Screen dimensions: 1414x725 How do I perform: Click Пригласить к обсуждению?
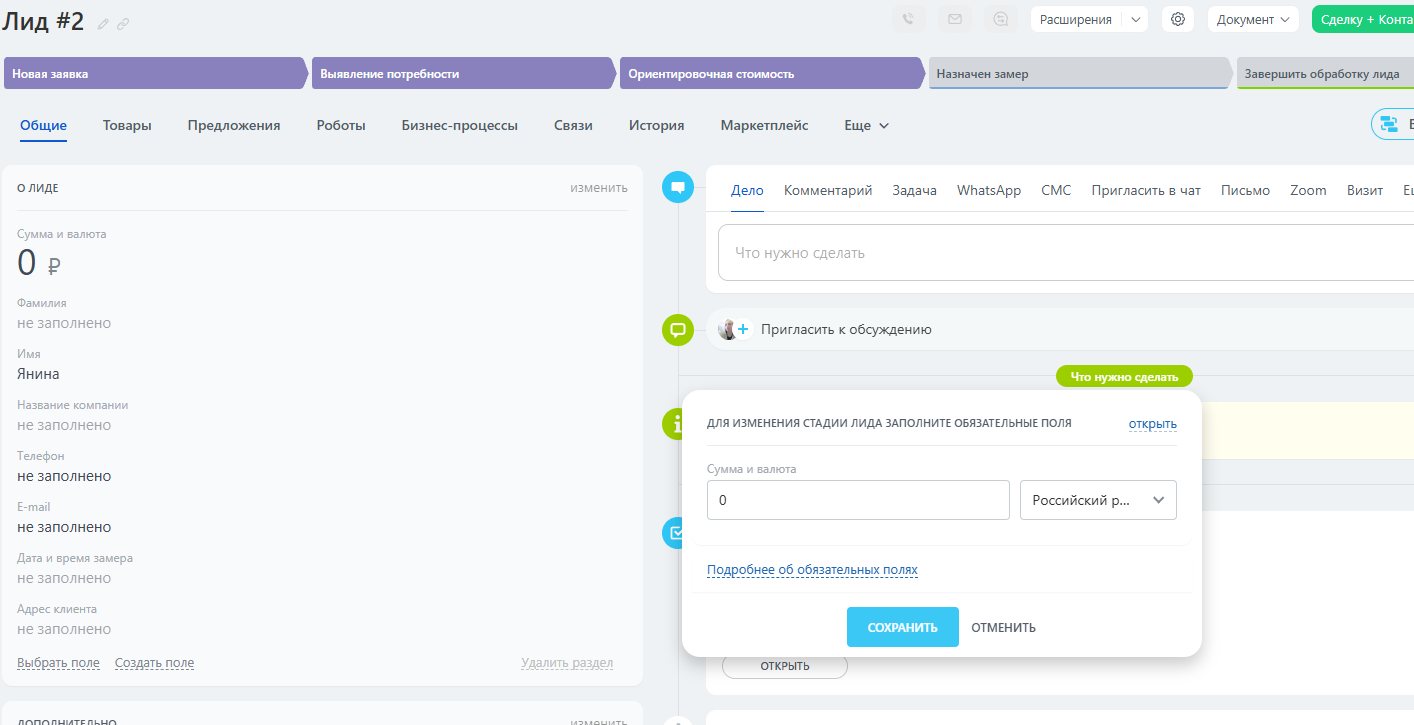pyautogui.click(x=846, y=329)
